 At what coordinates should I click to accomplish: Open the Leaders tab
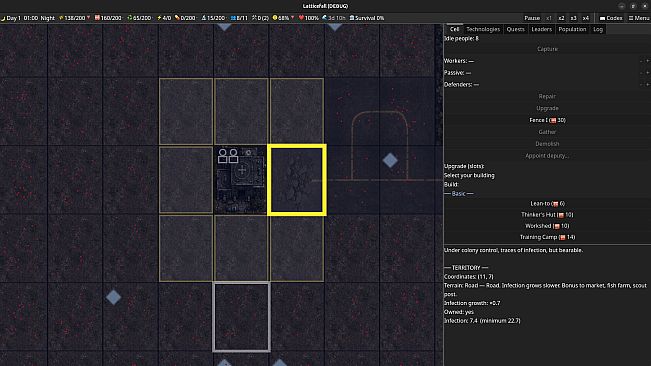[x=542, y=29]
